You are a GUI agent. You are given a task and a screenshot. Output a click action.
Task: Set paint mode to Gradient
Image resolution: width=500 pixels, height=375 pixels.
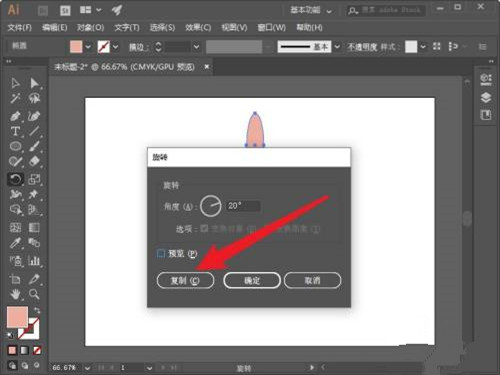[24, 350]
